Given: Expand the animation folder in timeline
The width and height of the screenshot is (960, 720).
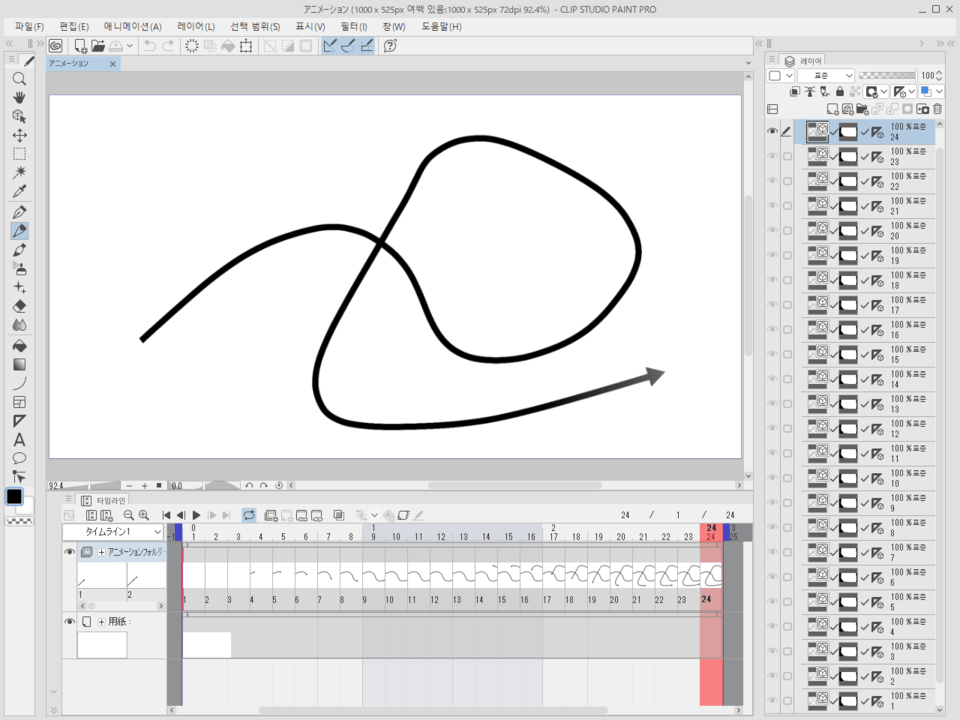Looking at the screenshot, I should [101, 552].
